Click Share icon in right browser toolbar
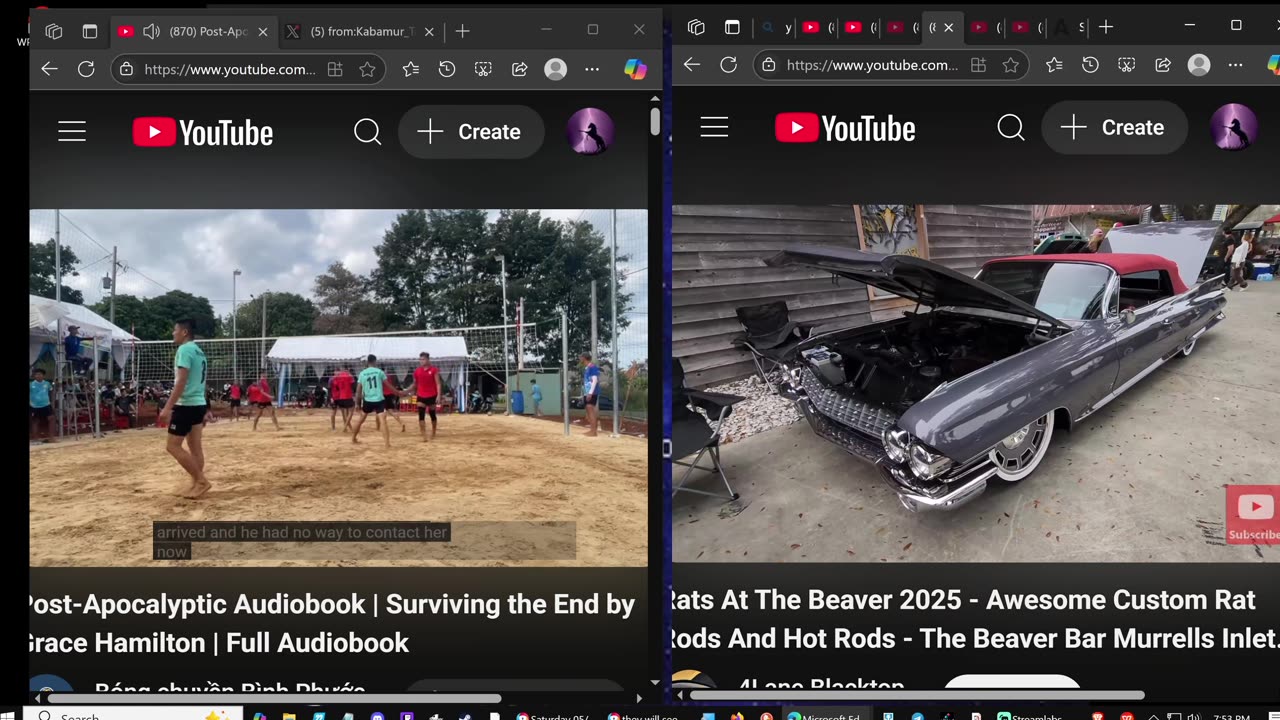This screenshot has height=720, width=1280. click(1163, 65)
